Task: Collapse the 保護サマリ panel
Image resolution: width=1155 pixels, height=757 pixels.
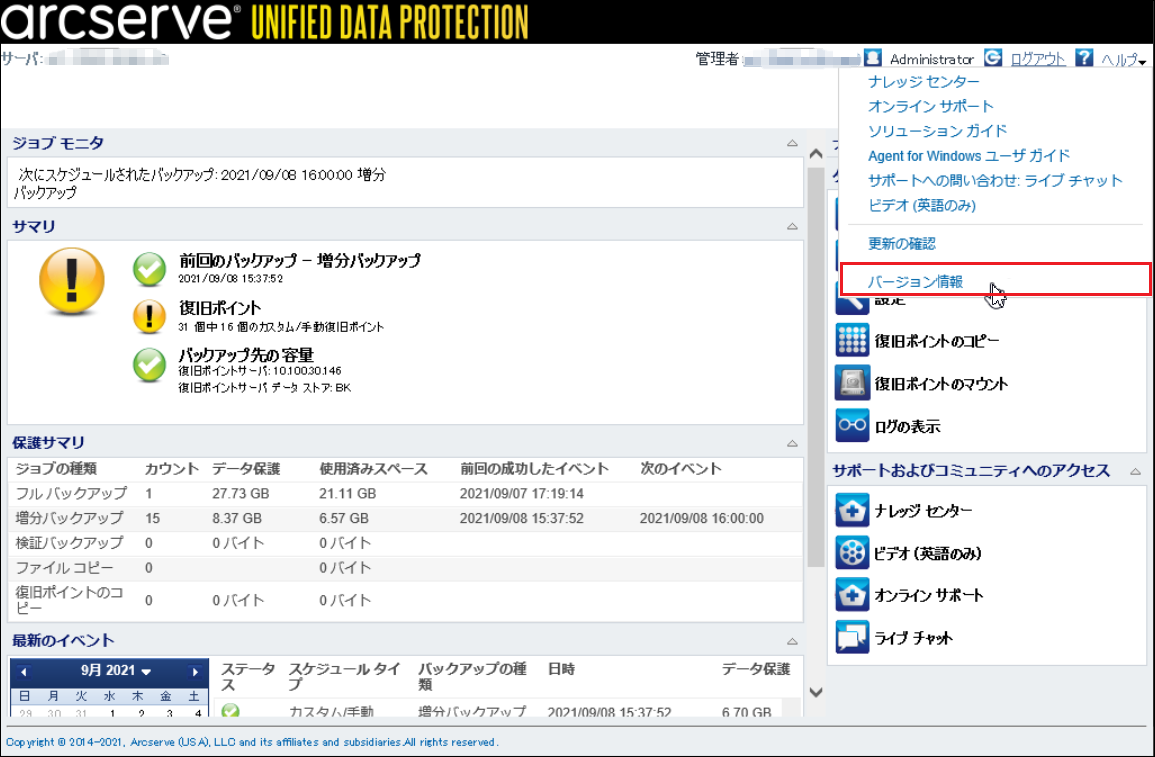Action: point(792,443)
